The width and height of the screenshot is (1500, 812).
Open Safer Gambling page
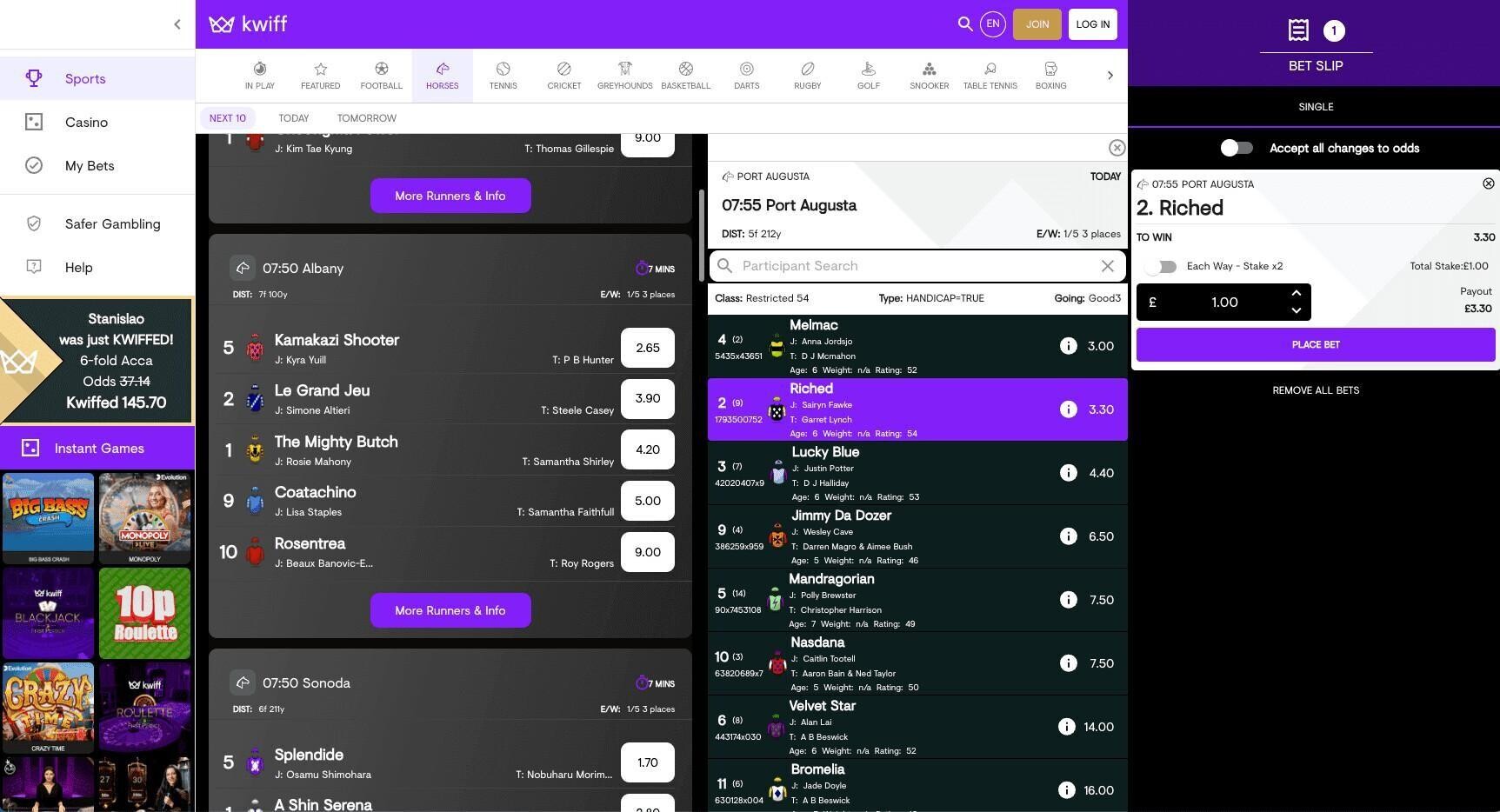(x=97, y=223)
